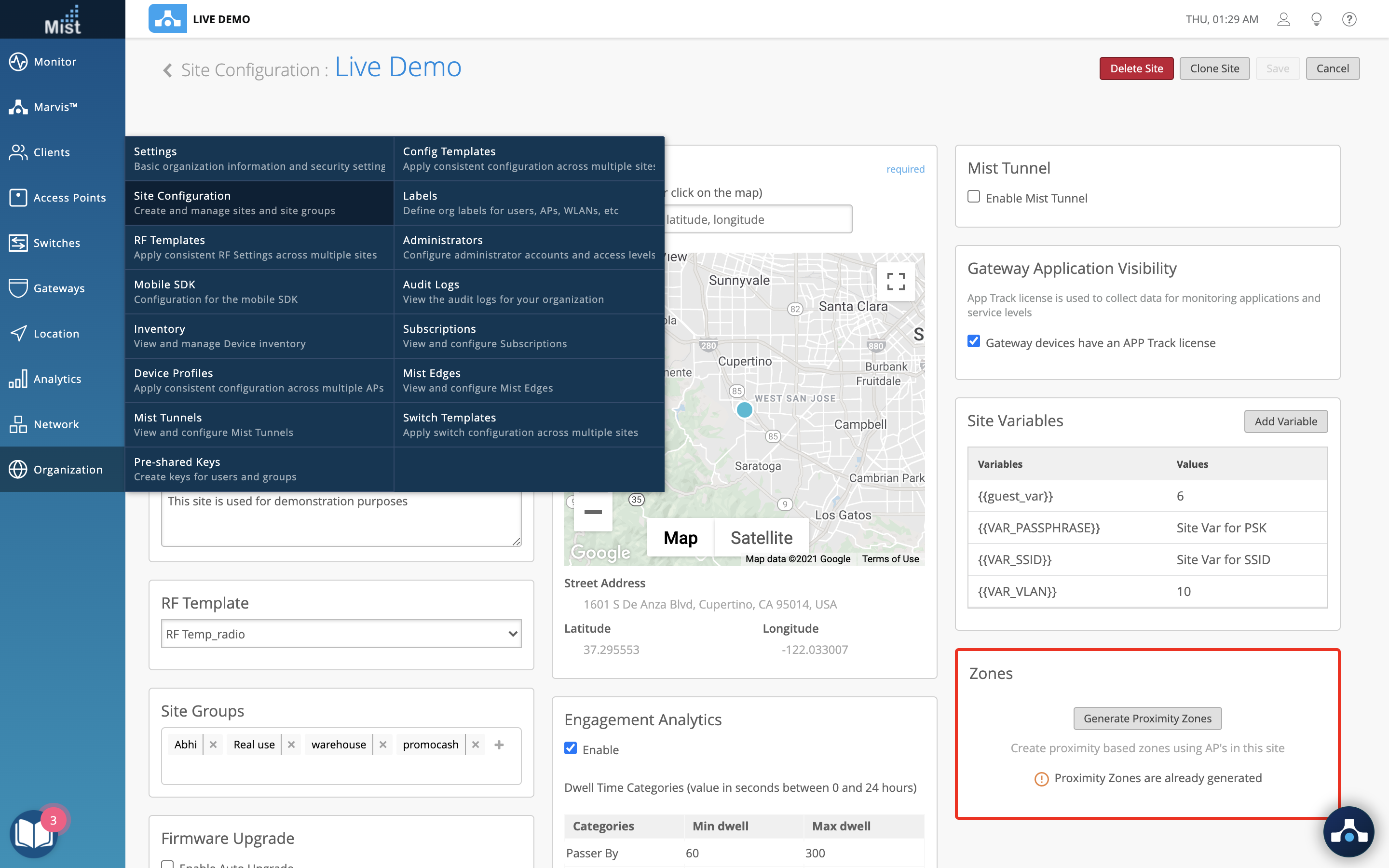Open the Monitor sidebar icon
The image size is (1389, 868).
point(18,61)
